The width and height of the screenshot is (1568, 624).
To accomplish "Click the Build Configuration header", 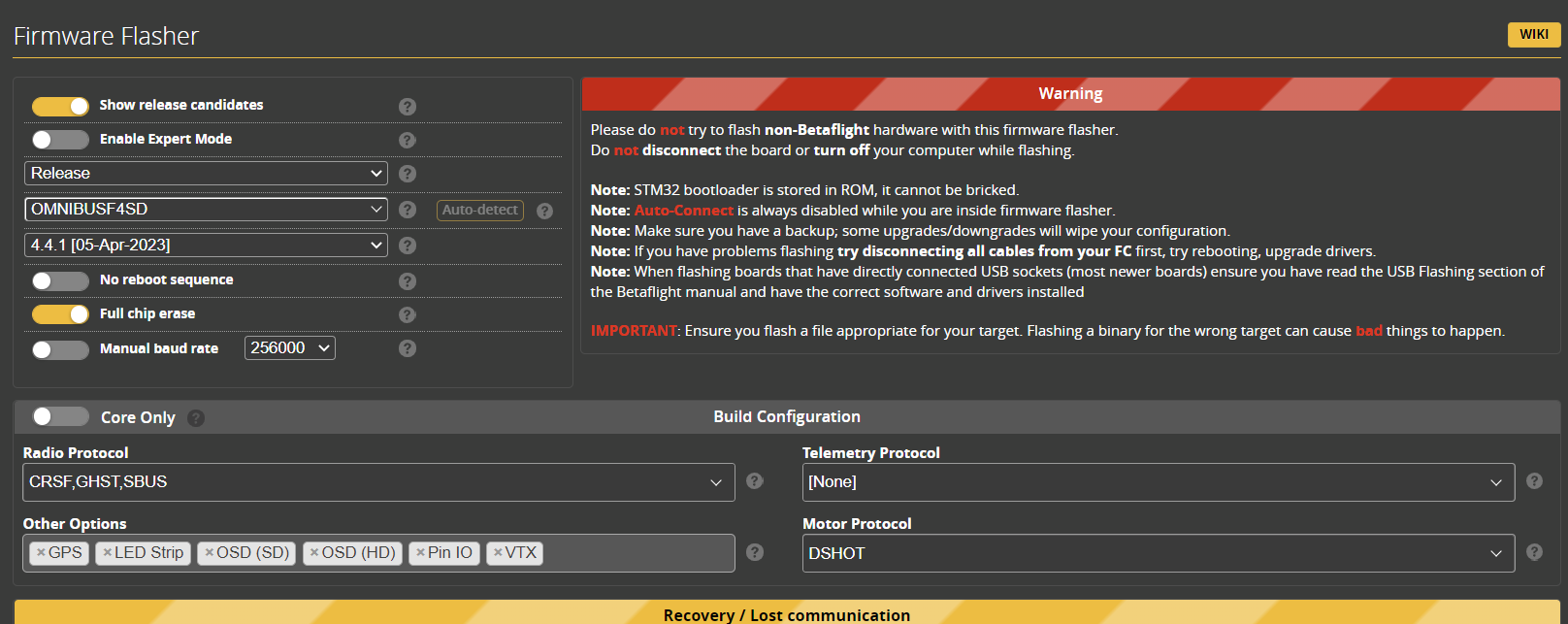I will click(x=787, y=417).
